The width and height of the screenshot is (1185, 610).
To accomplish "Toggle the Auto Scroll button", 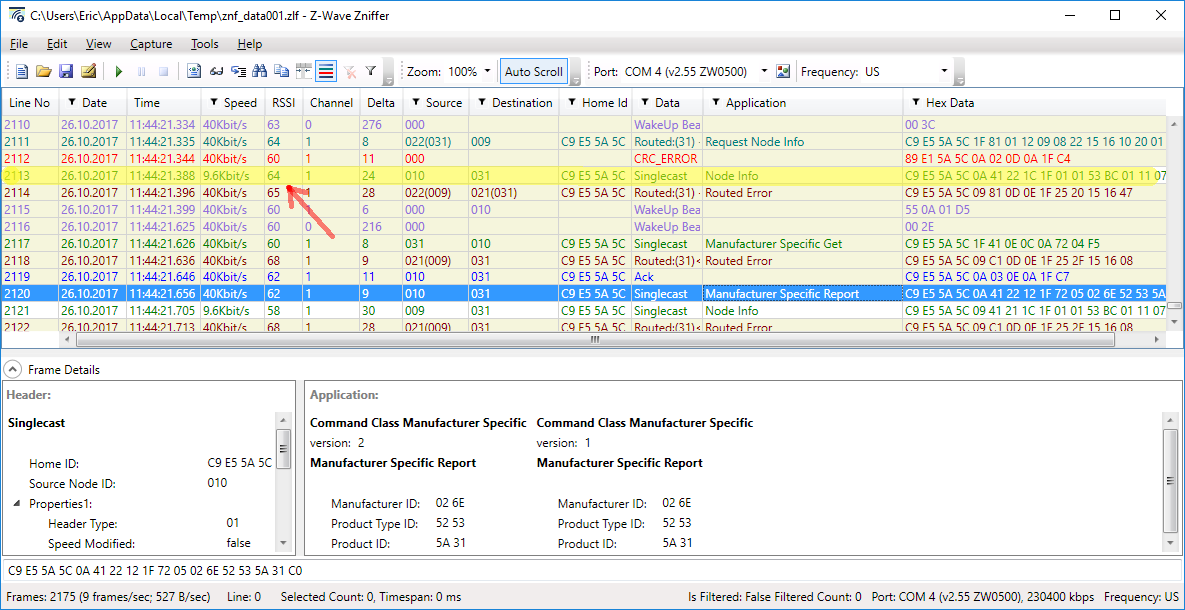I will tap(533, 72).
